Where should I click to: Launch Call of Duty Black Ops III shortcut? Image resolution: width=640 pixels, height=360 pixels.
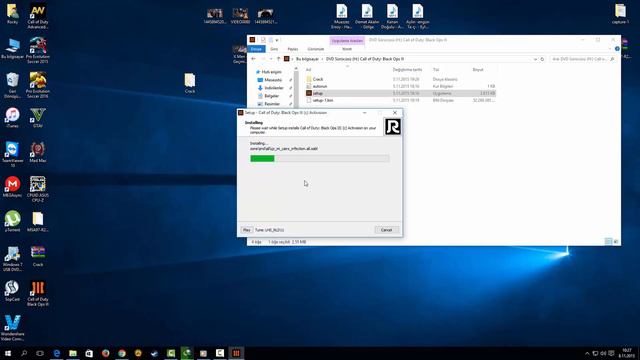tap(38, 293)
